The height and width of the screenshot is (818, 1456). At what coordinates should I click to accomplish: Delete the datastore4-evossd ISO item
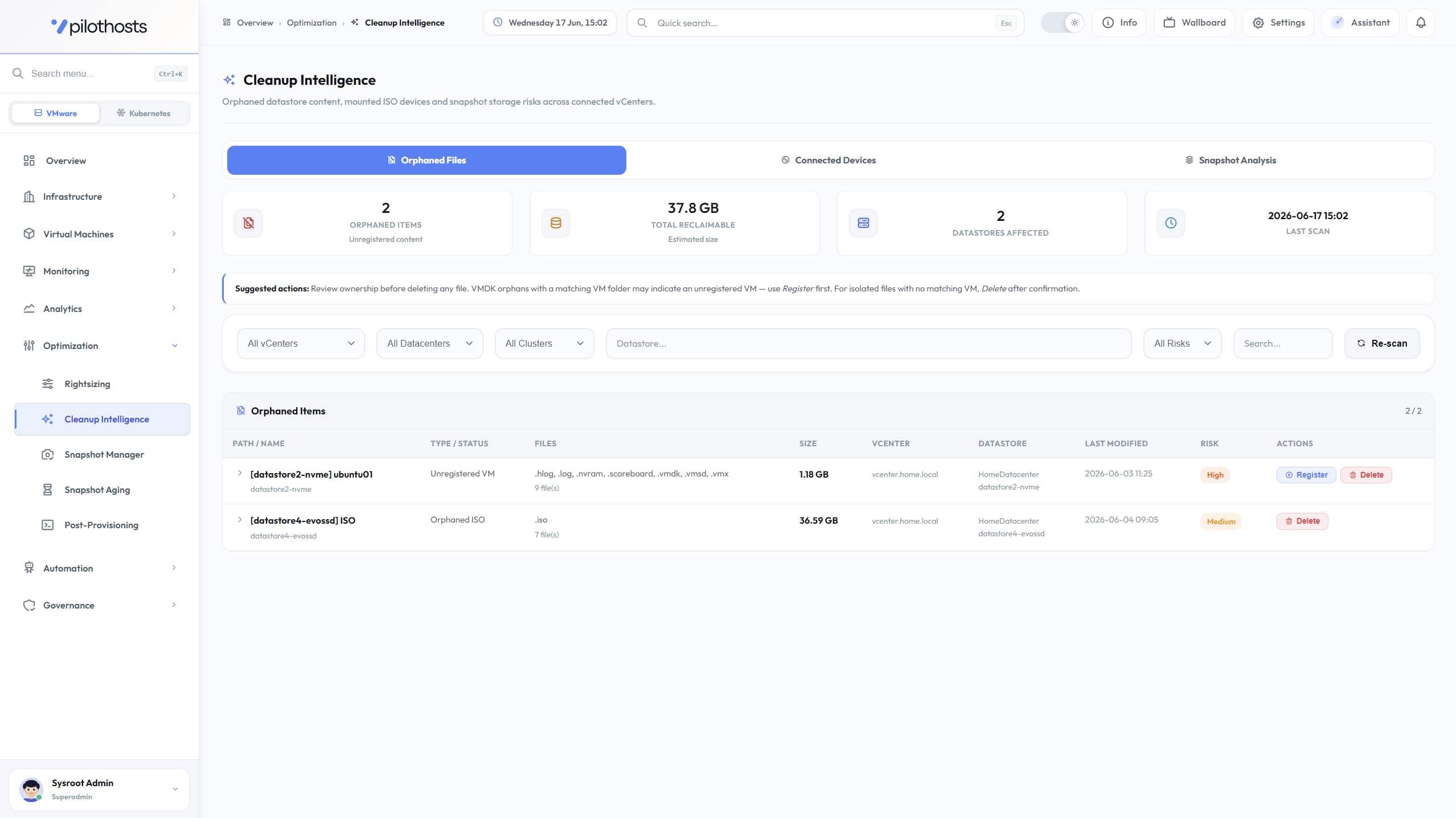point(1302,521)
